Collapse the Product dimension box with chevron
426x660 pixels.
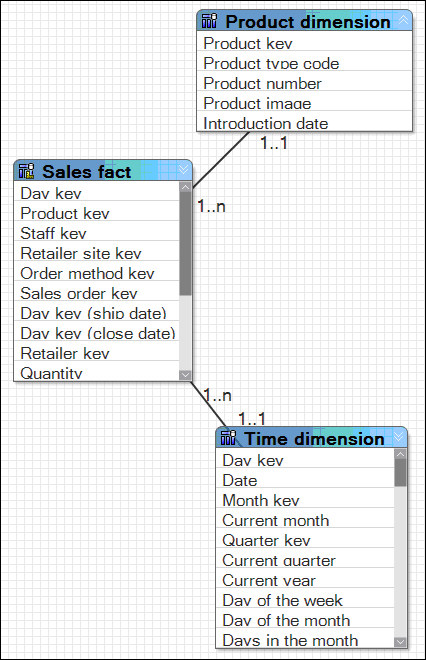tap(403, 20)
